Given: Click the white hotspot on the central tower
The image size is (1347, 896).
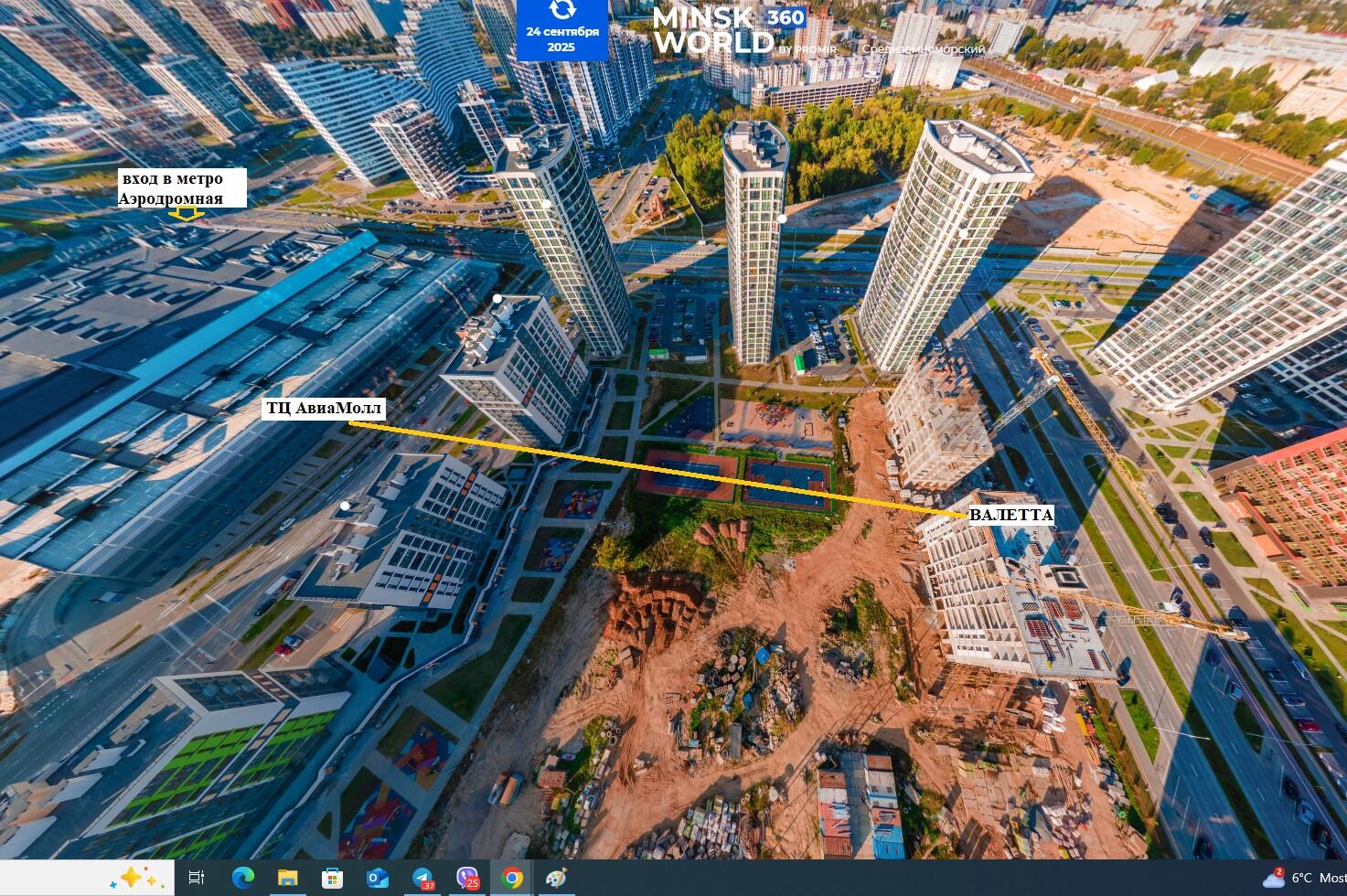Looking at the screenshot, I should (783, 219).
